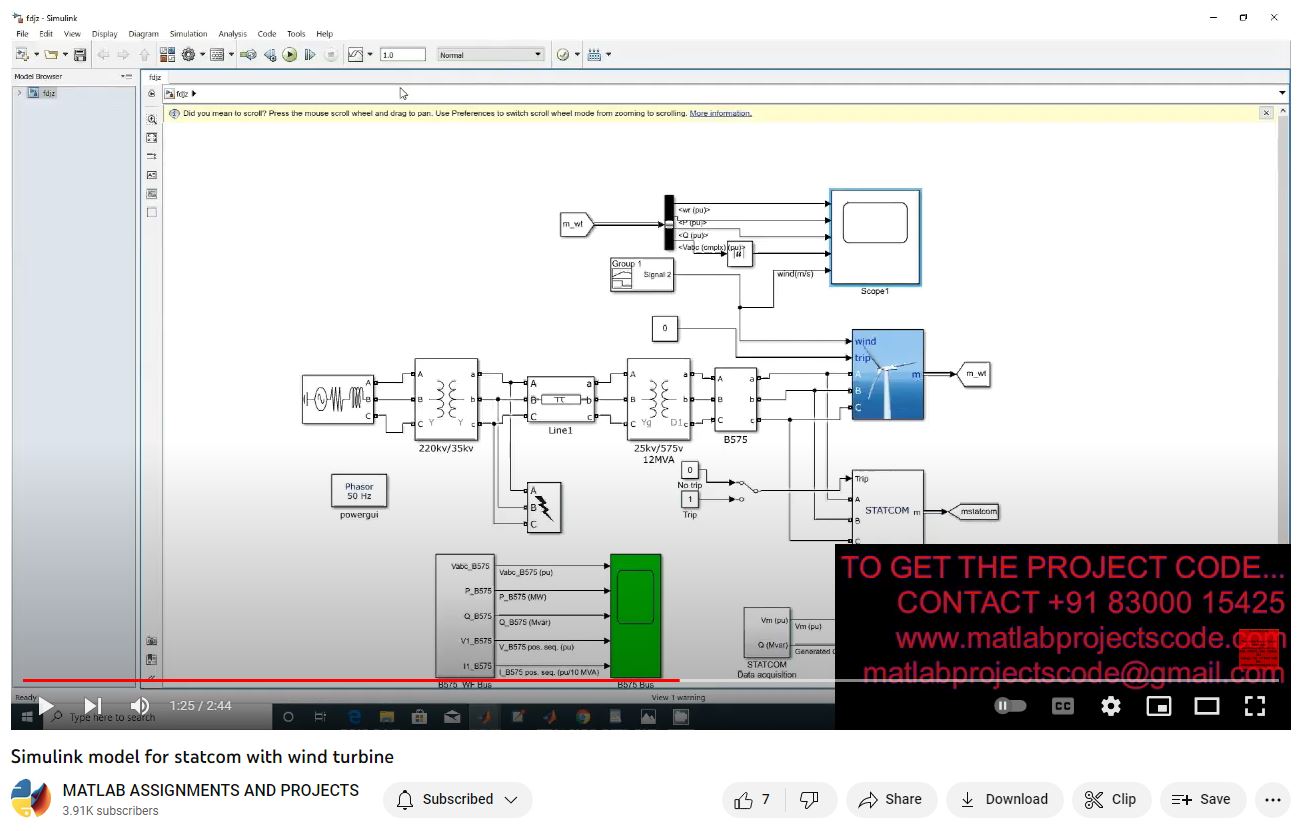Open the New Model dropdown arrow
The width and height of the screenshot is (1300, 831).
36,55
